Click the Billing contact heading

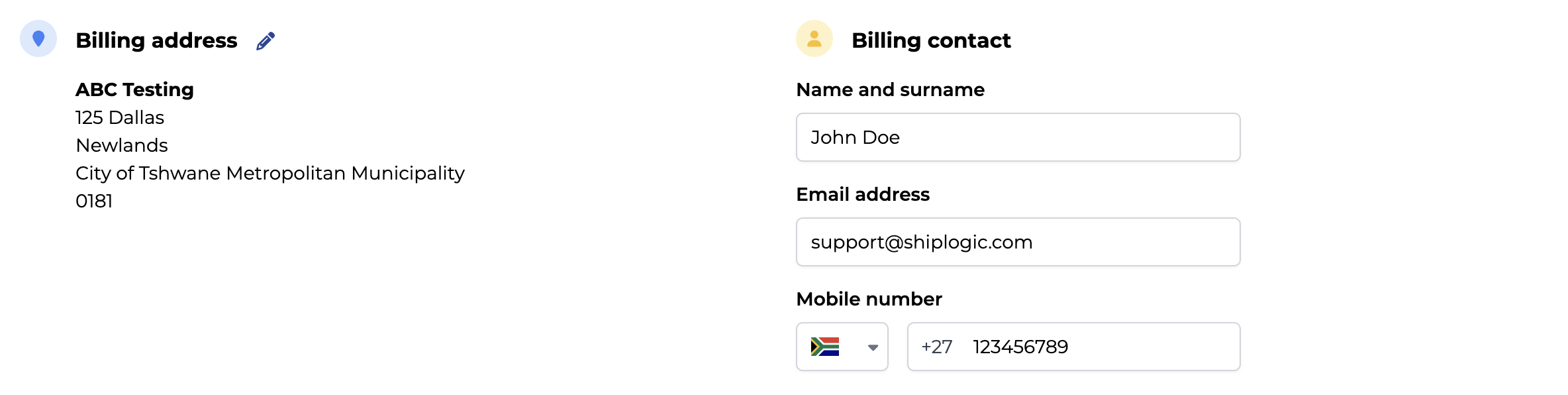point(931,40)
